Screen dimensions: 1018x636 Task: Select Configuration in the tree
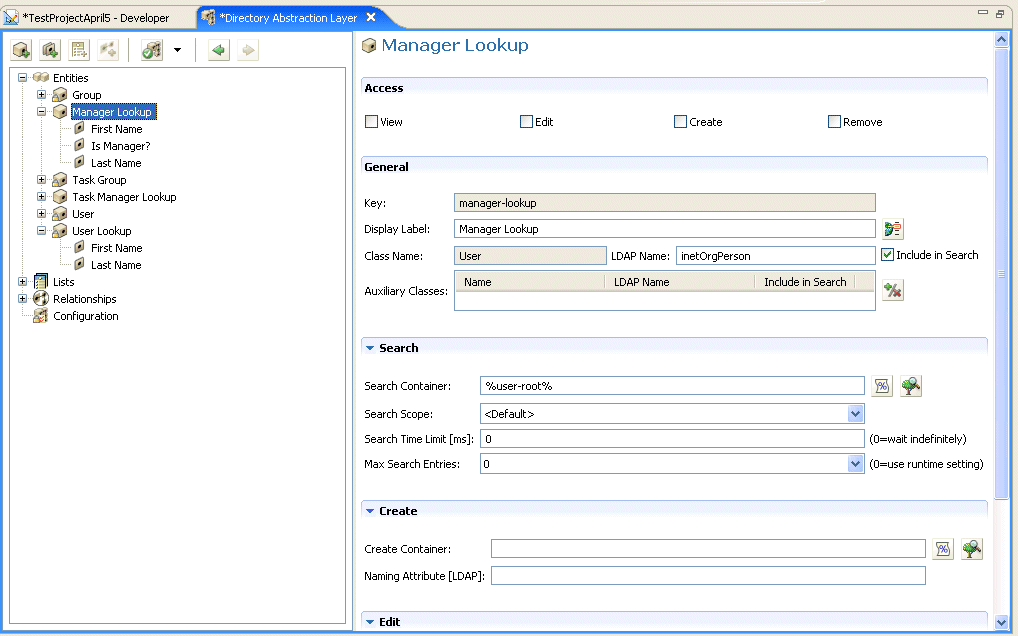point(86,316)
